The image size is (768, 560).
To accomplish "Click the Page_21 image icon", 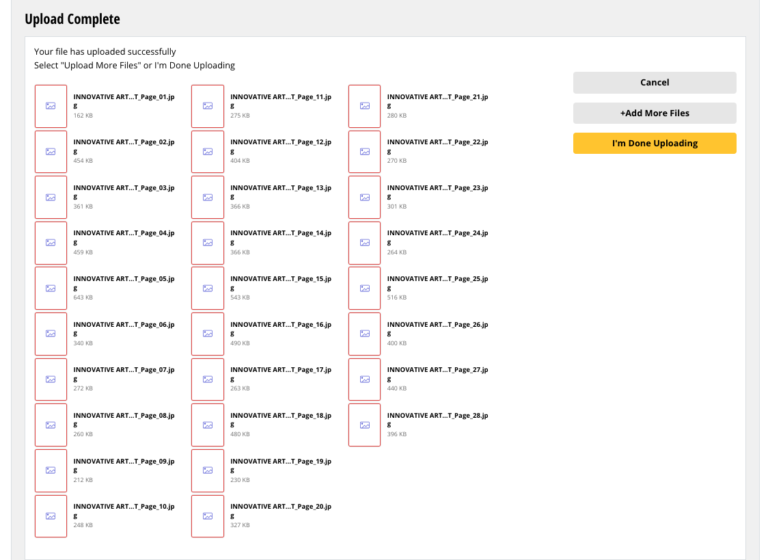I will coord(365,106).
